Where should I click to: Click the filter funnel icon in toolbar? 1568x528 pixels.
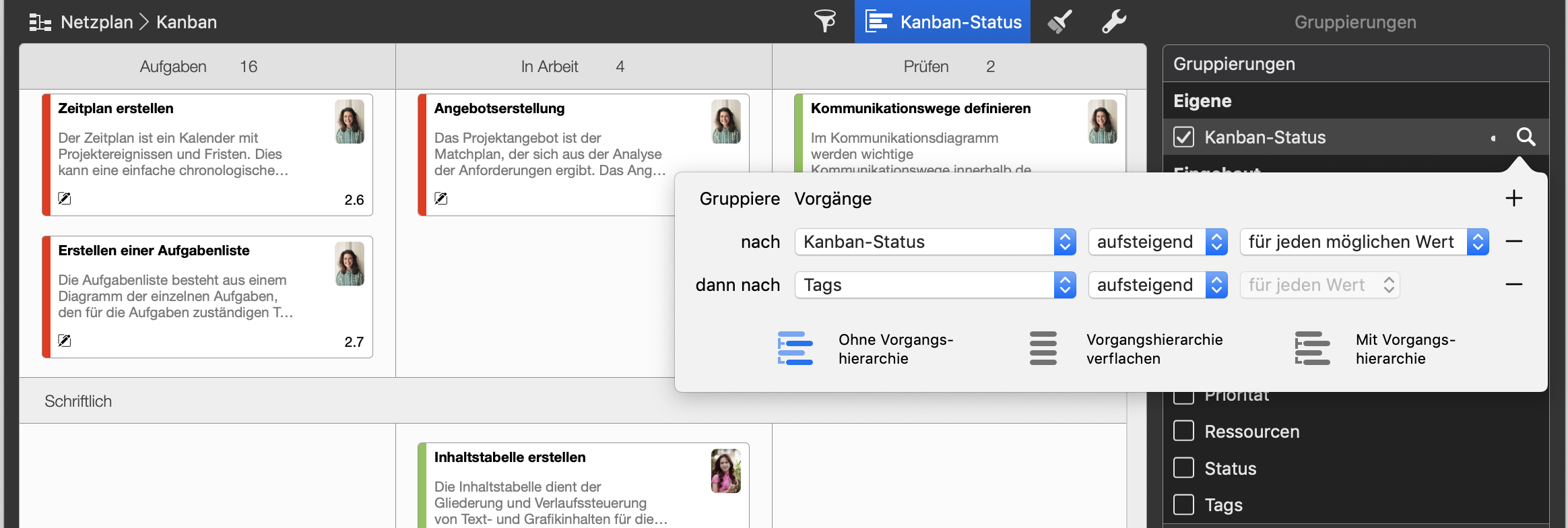click(x=824, y=22)
